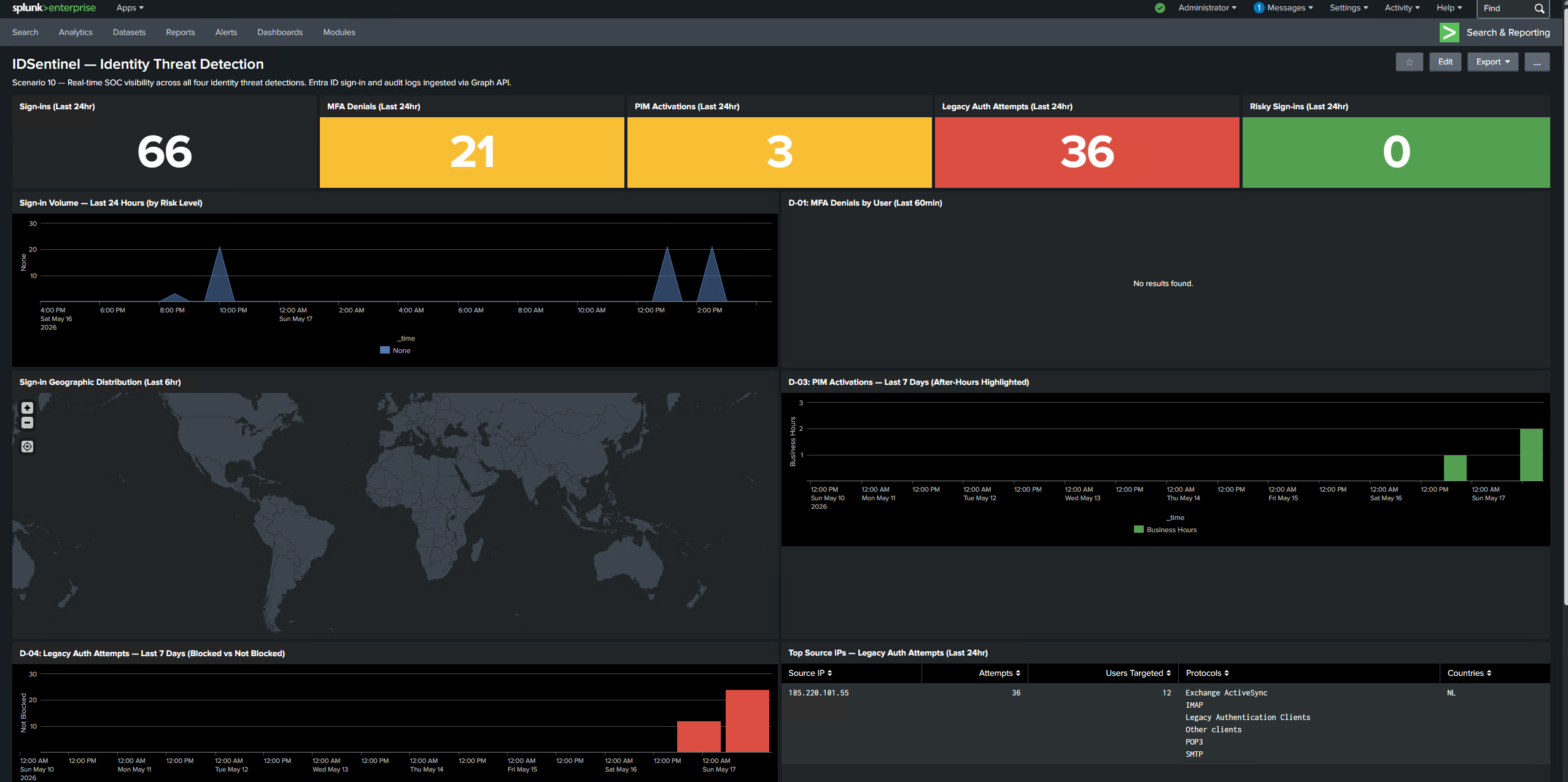Image resolution: width=1568 pixels, height=782 pixels.
Task: Click the SMTP protocol entry
Action: point(1194,754)
